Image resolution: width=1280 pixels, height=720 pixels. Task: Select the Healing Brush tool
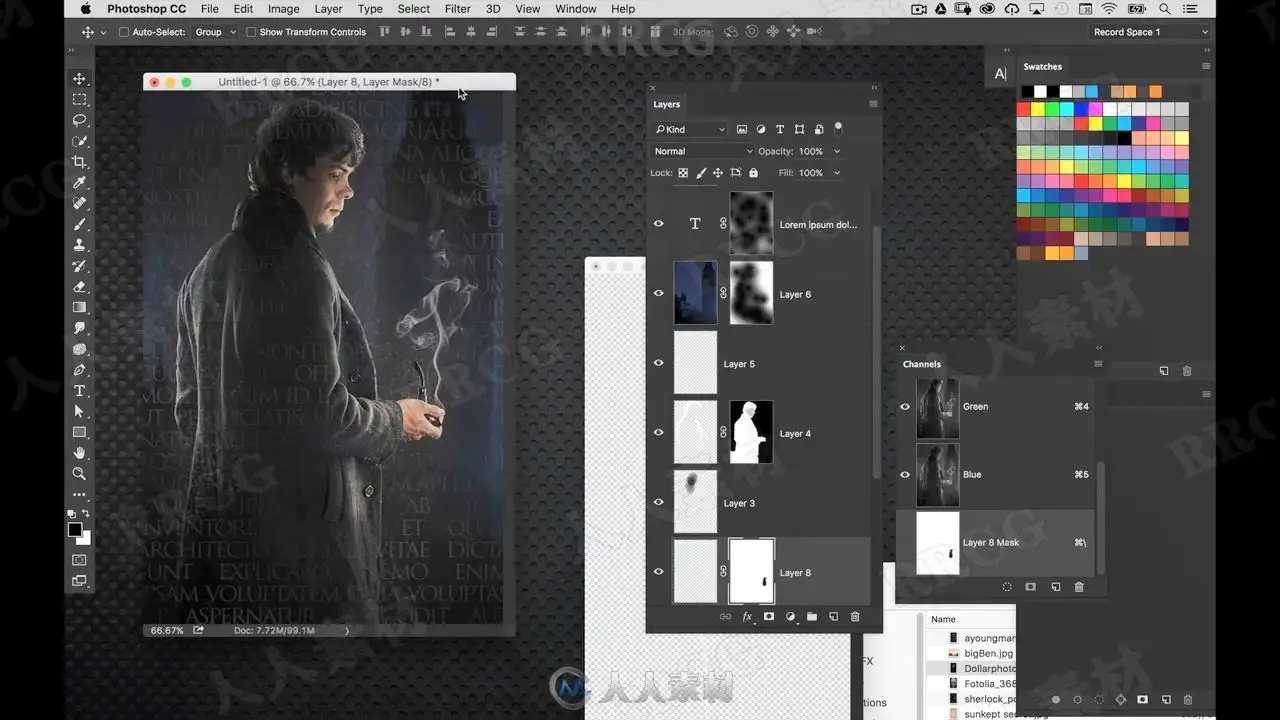point(79,203)
